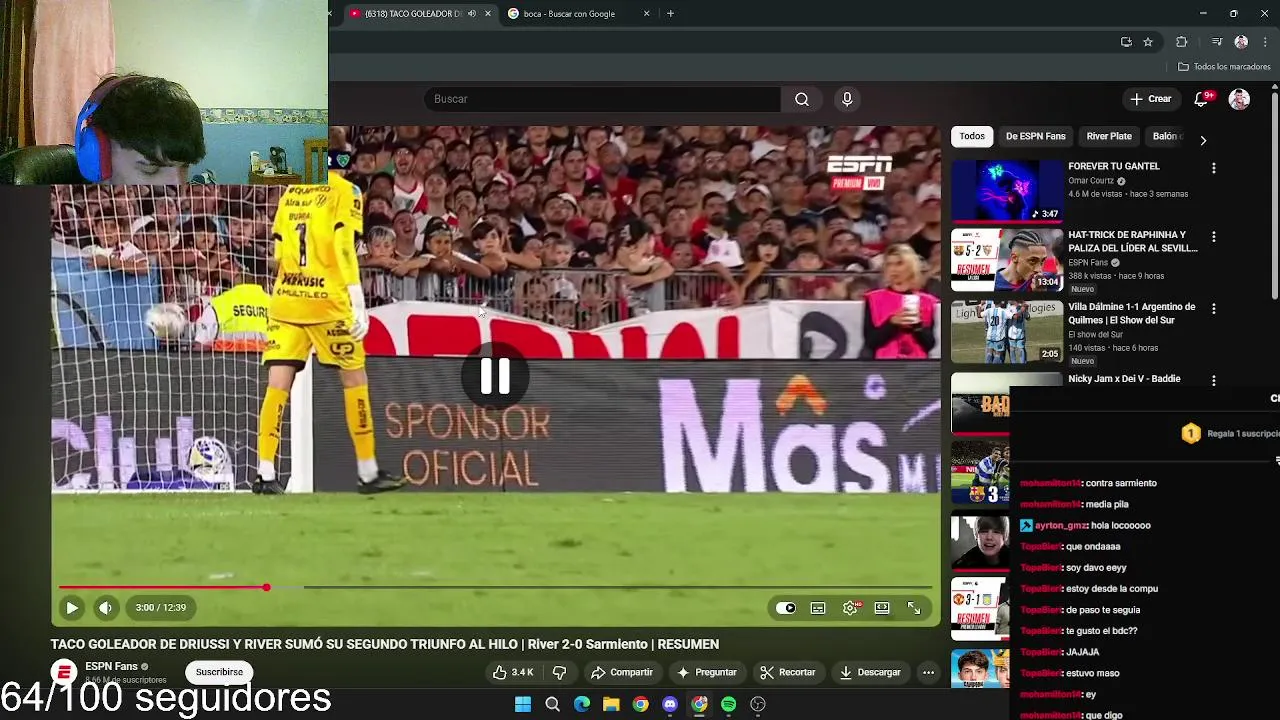Show more chips with the right arrow

[1203, 140]
